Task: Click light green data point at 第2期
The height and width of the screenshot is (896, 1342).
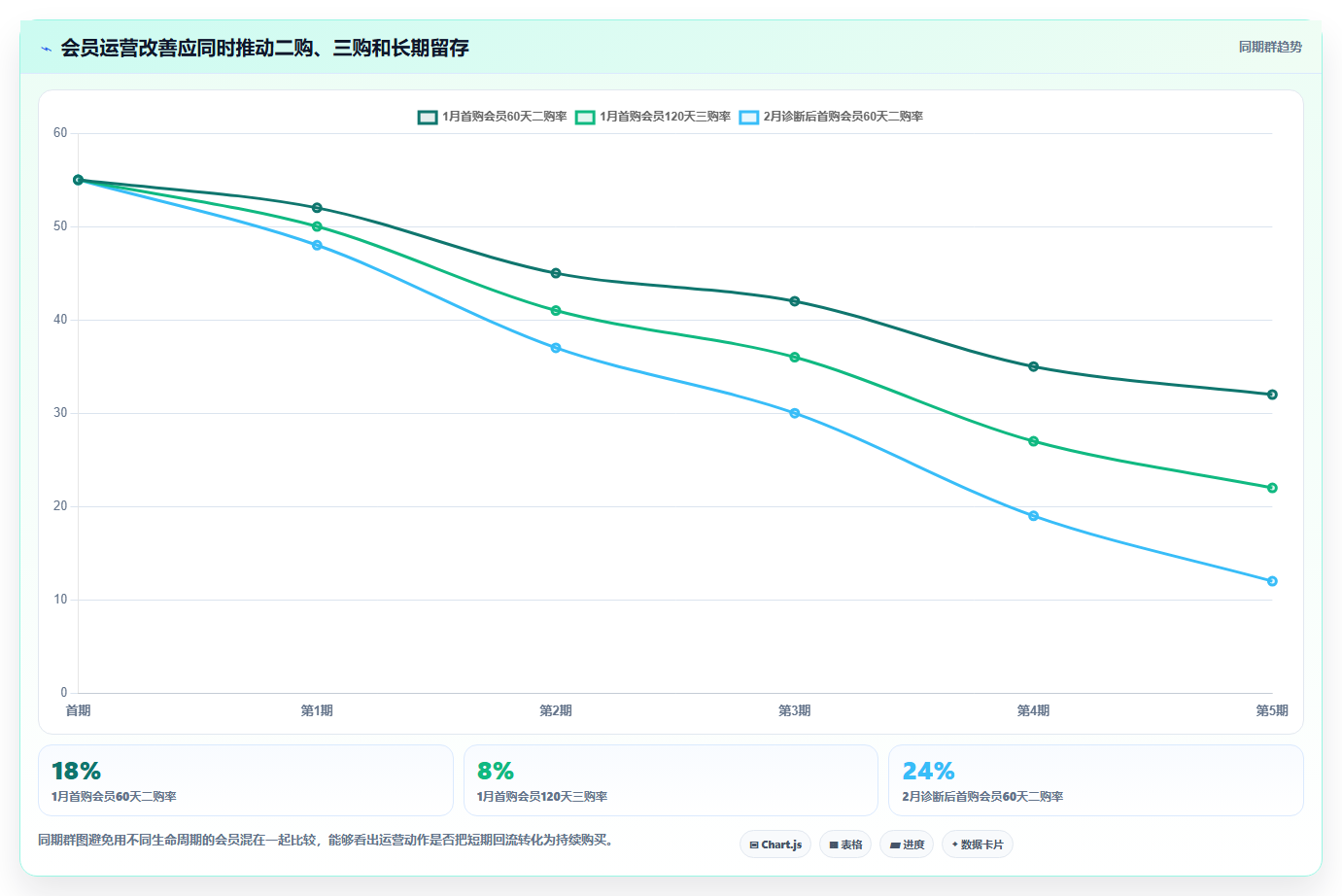Action: (556, 311)
